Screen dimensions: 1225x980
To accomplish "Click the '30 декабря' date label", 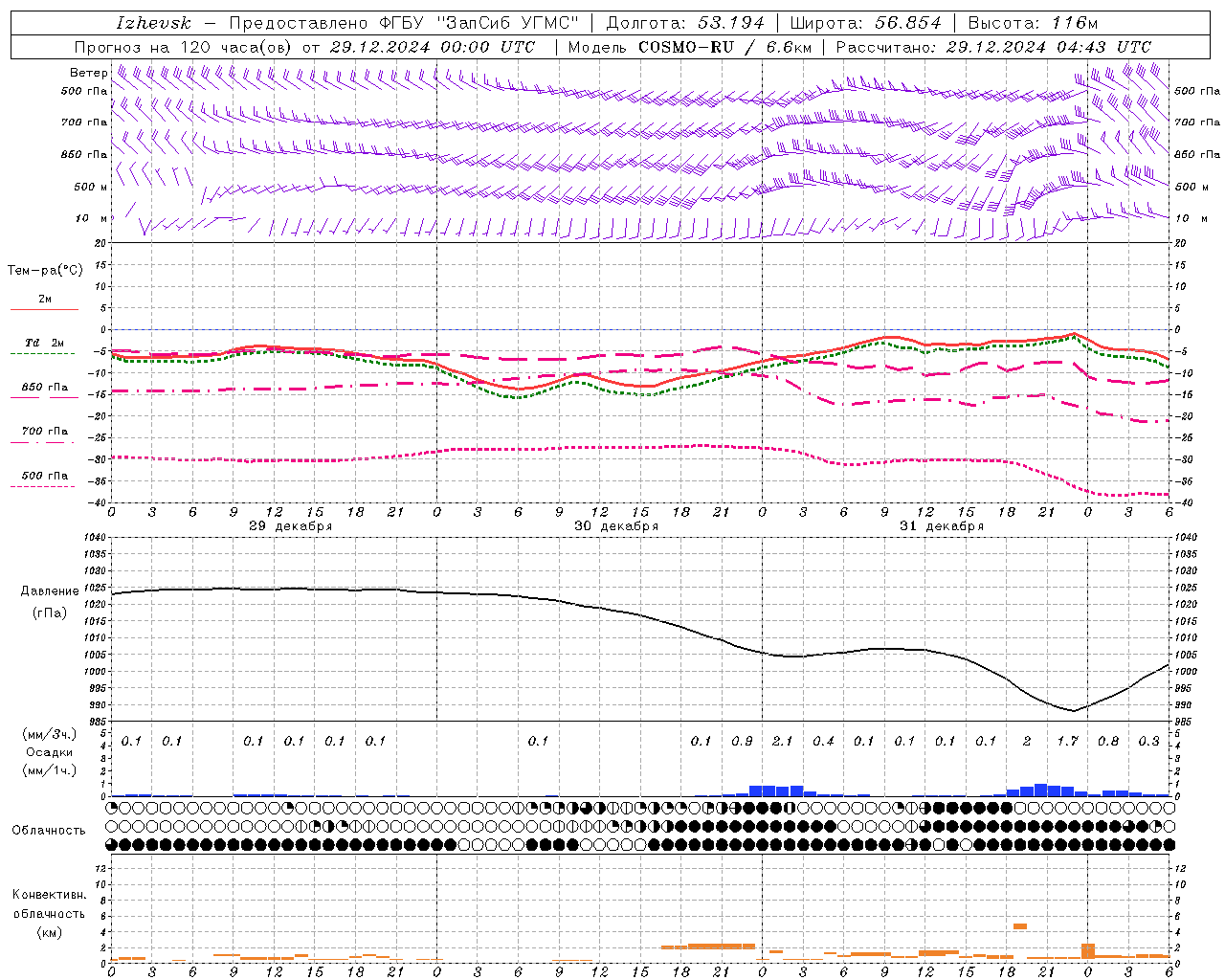I will pos(616,526).
